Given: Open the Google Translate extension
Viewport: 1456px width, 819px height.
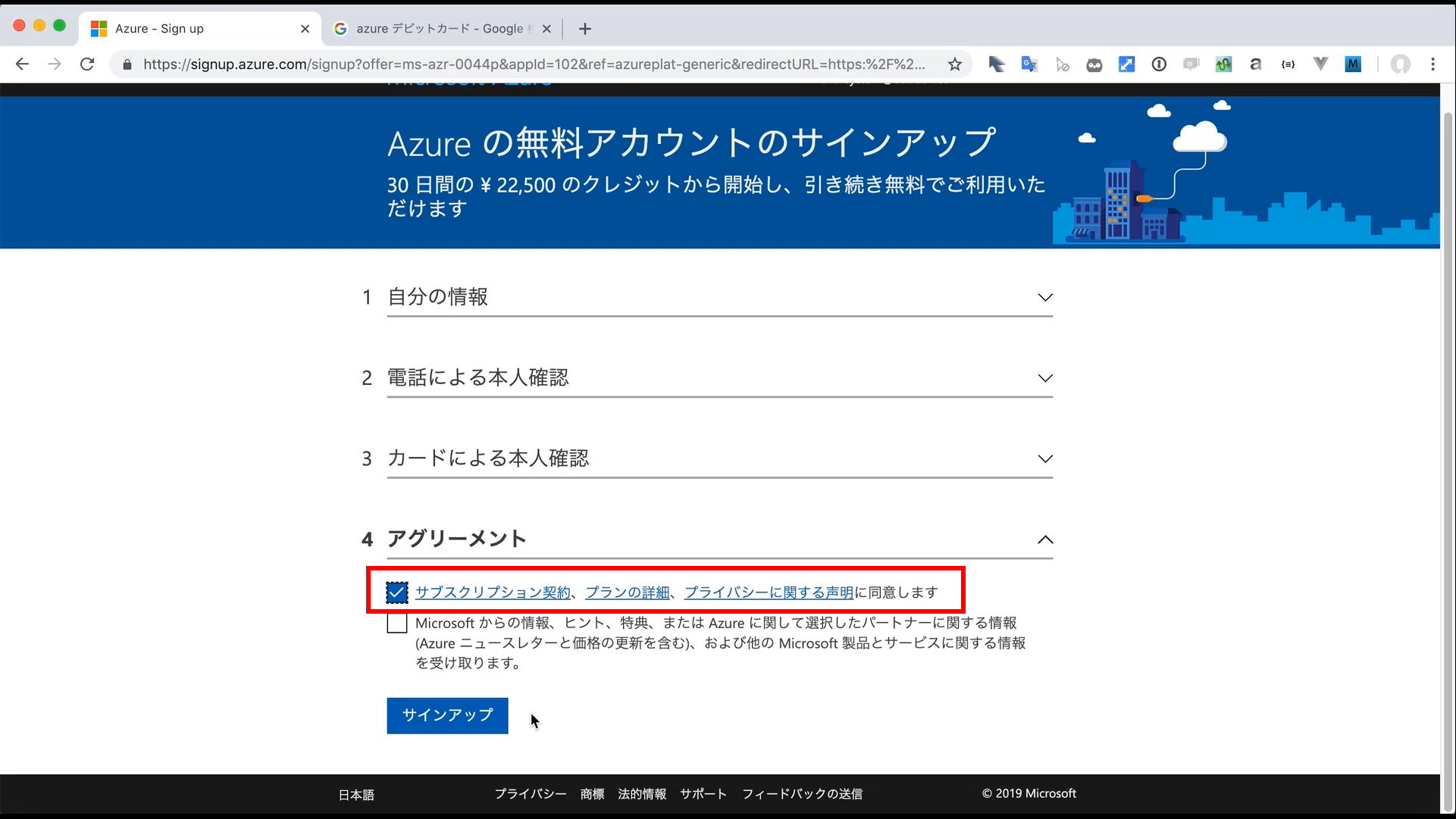Looking at the screenshot, I should pyautogui.click(x=1029, y=64).
